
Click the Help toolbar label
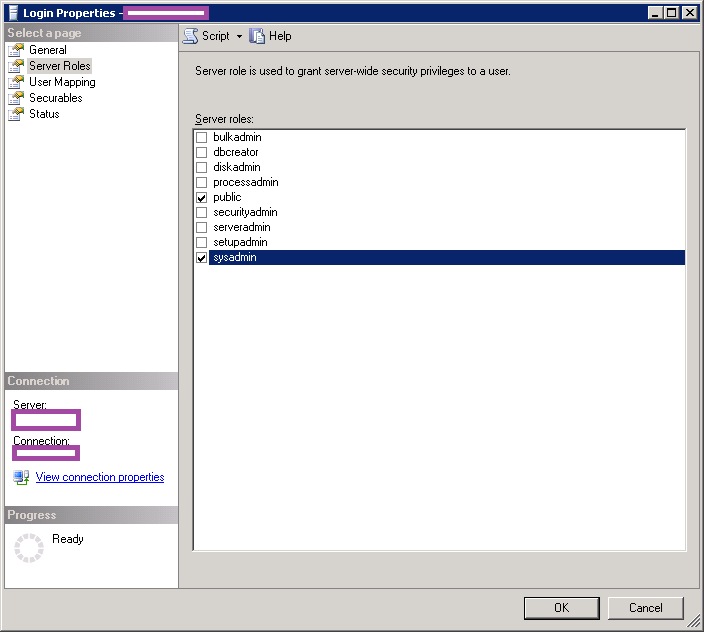point(280,36)
